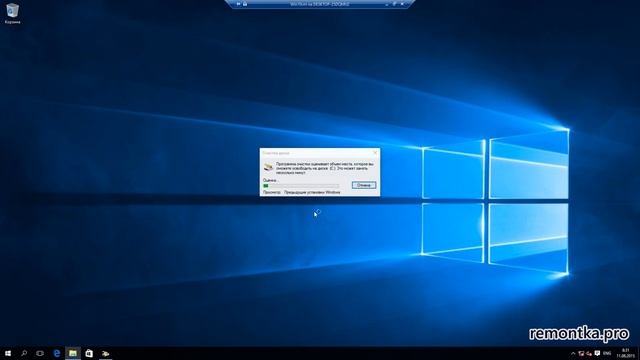This screenshot has width=640, height=360.
Task: Expand hidden system tray icons
Action: coord(573,353)
